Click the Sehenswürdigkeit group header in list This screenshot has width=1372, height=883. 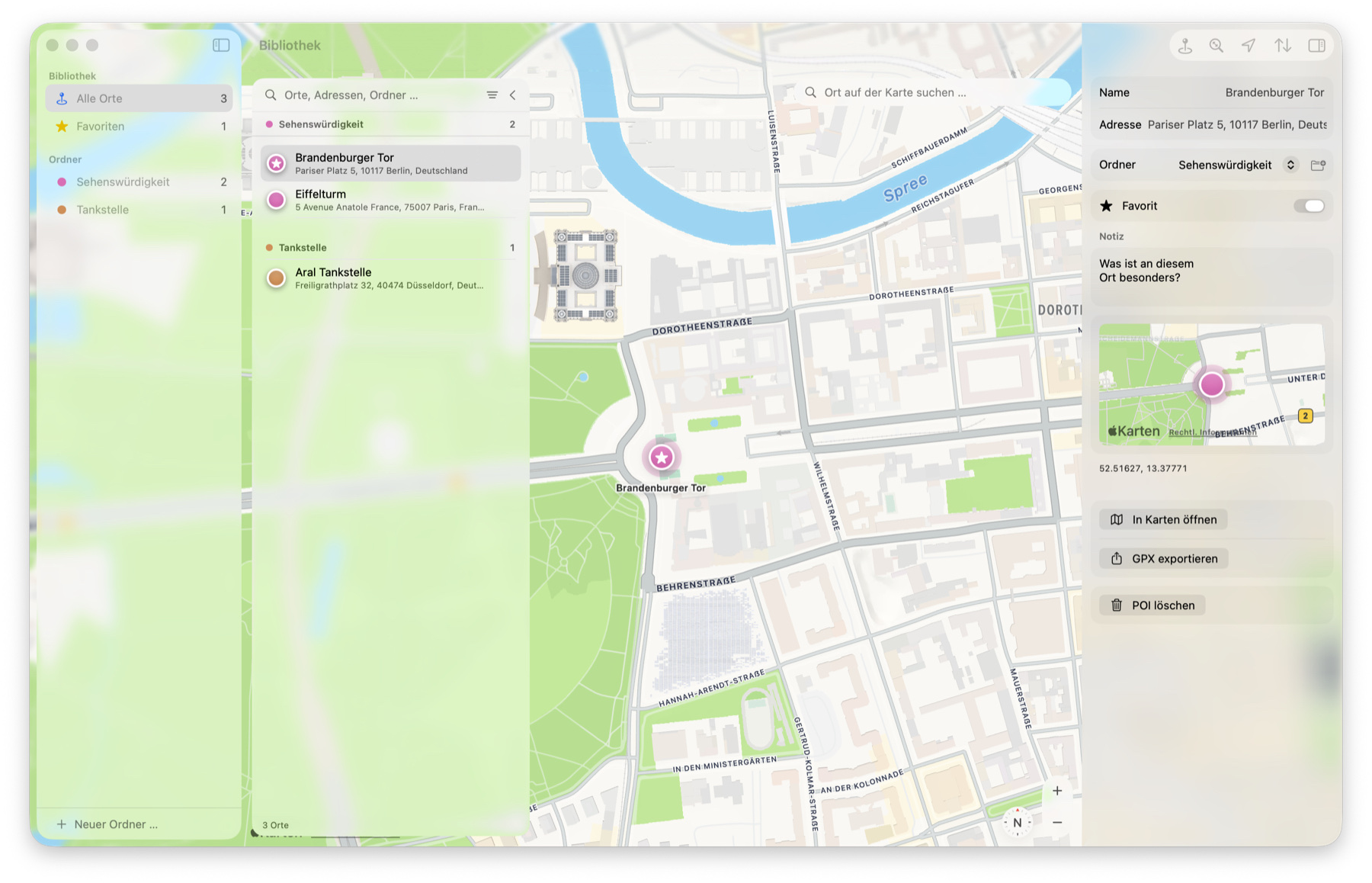390,124
